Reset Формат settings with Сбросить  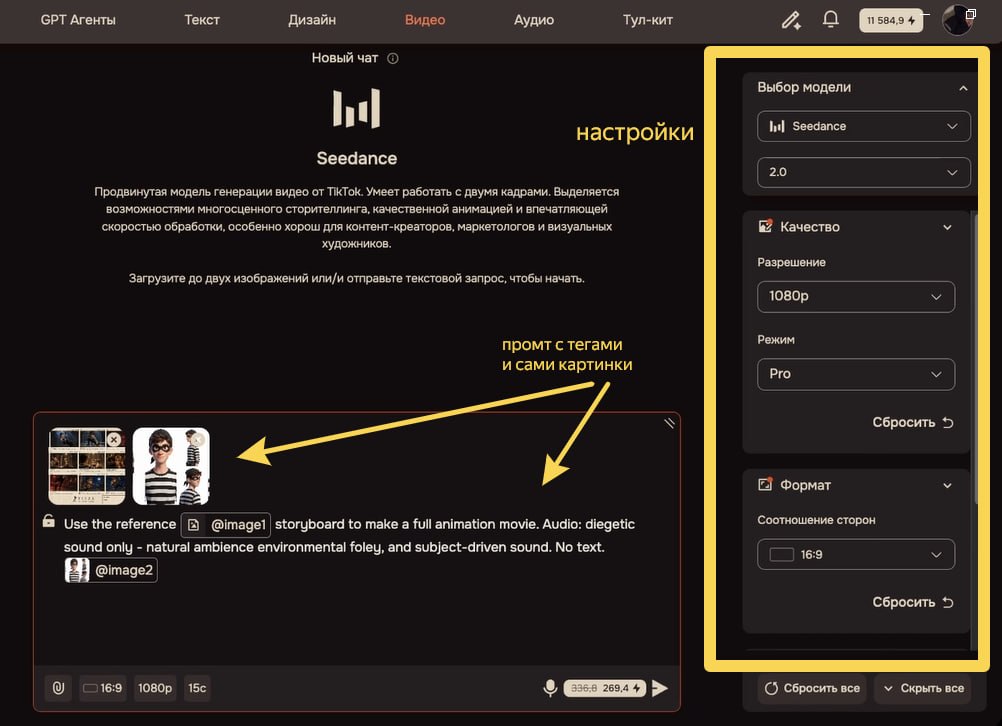913,602
